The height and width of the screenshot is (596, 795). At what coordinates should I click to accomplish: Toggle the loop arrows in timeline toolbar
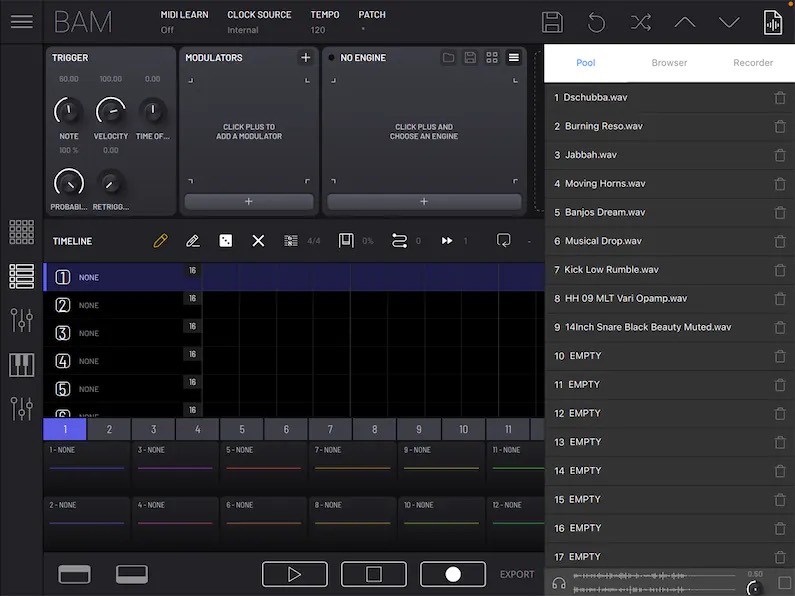point(399,241)
